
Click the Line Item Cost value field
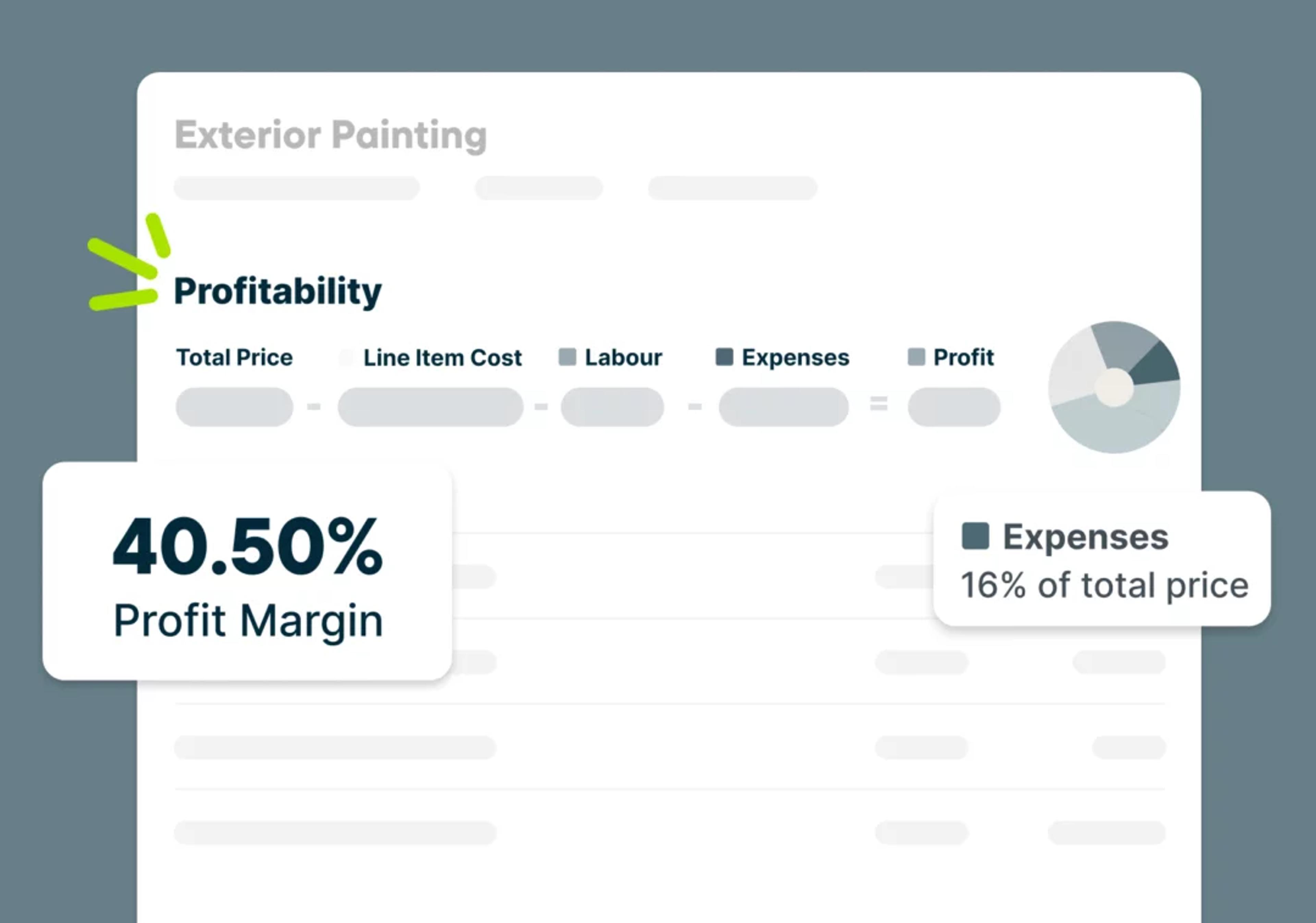430,406
